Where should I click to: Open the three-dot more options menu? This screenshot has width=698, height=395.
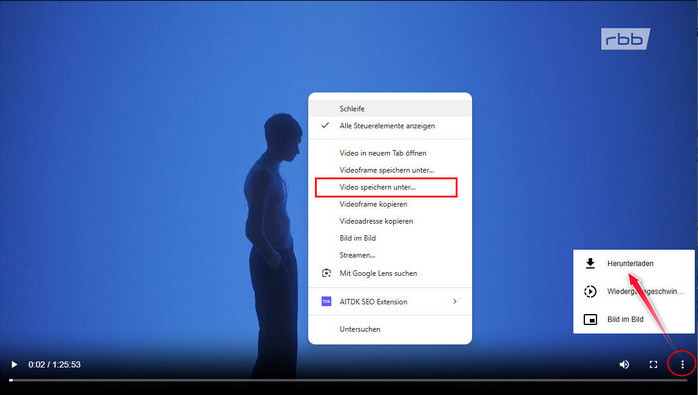pos(682,365)
